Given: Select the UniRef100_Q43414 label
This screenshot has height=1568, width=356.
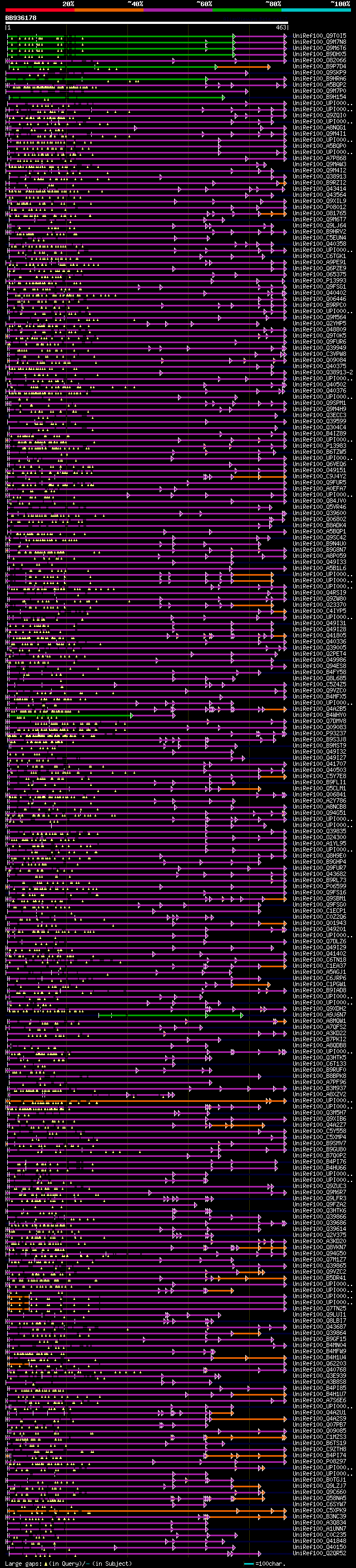Looking at the screenshot, I should pos(319,189).
